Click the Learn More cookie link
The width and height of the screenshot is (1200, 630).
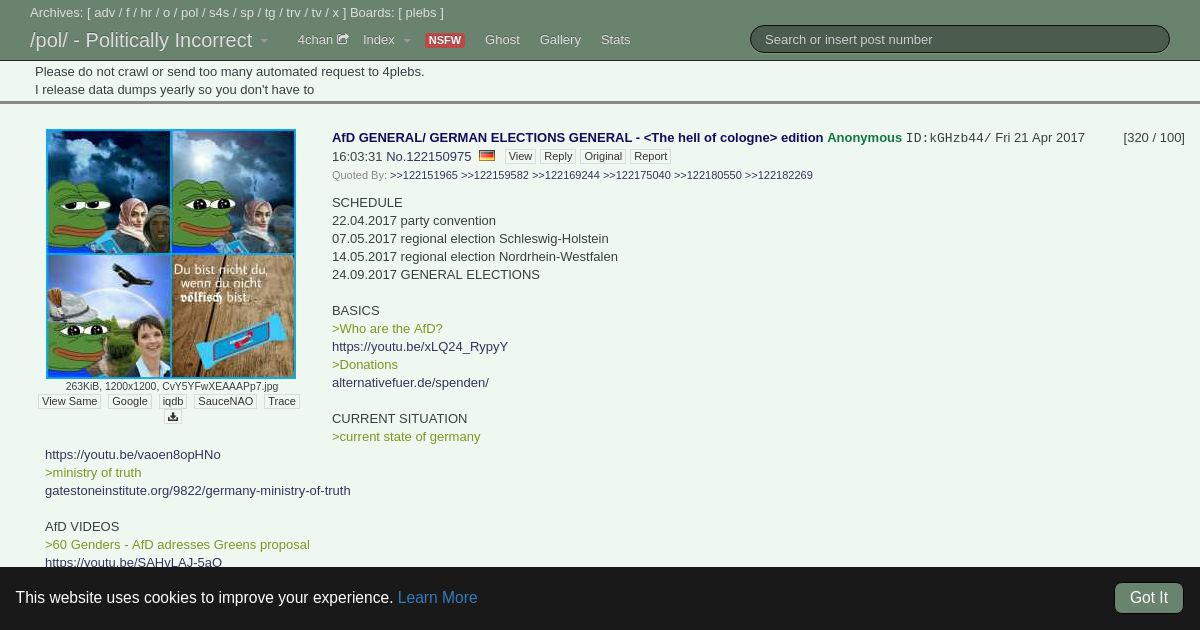pos(437,597)
